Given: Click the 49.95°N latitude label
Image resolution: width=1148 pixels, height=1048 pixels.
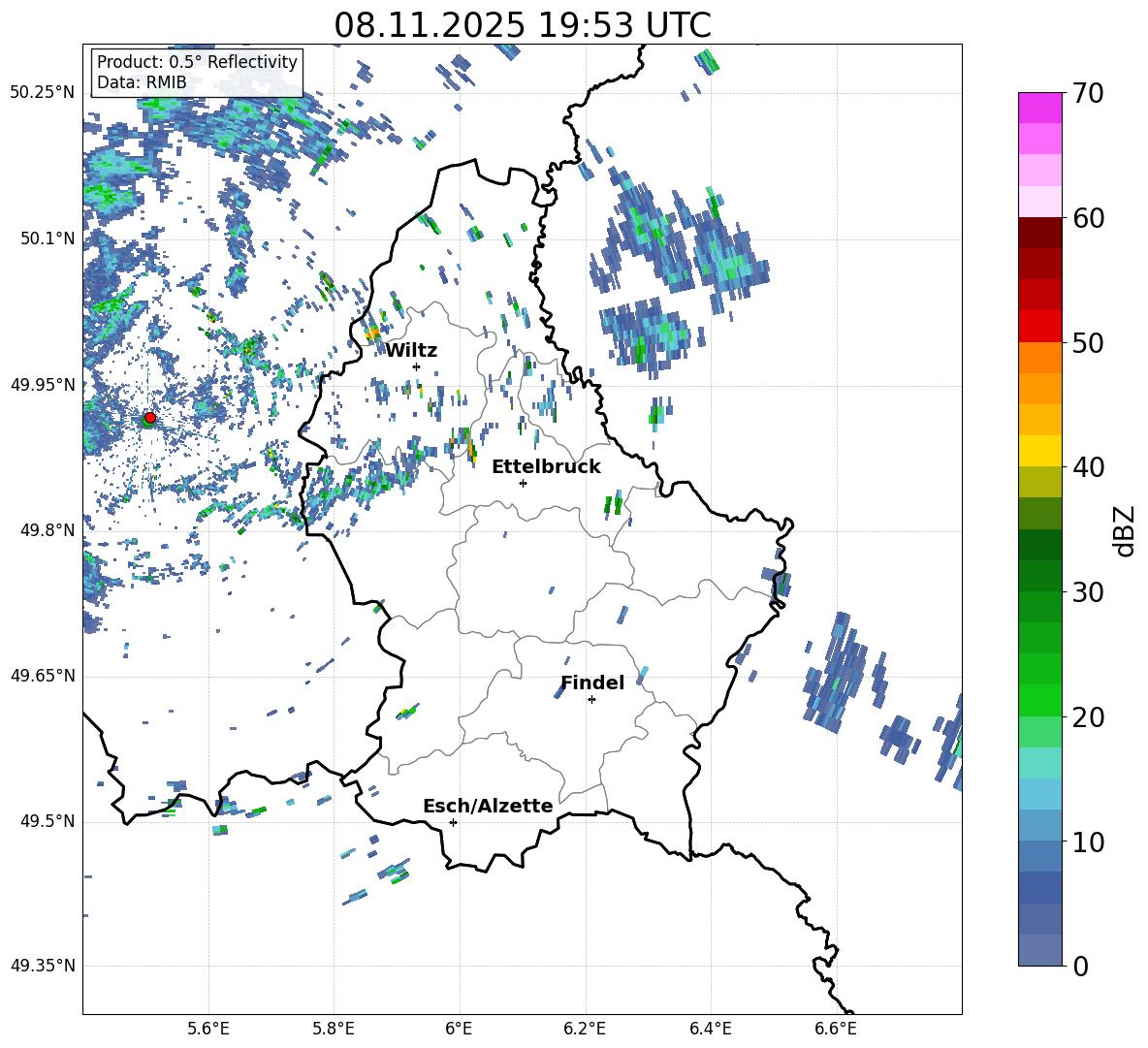Looking at the screenshot, I should click(43, 385).
